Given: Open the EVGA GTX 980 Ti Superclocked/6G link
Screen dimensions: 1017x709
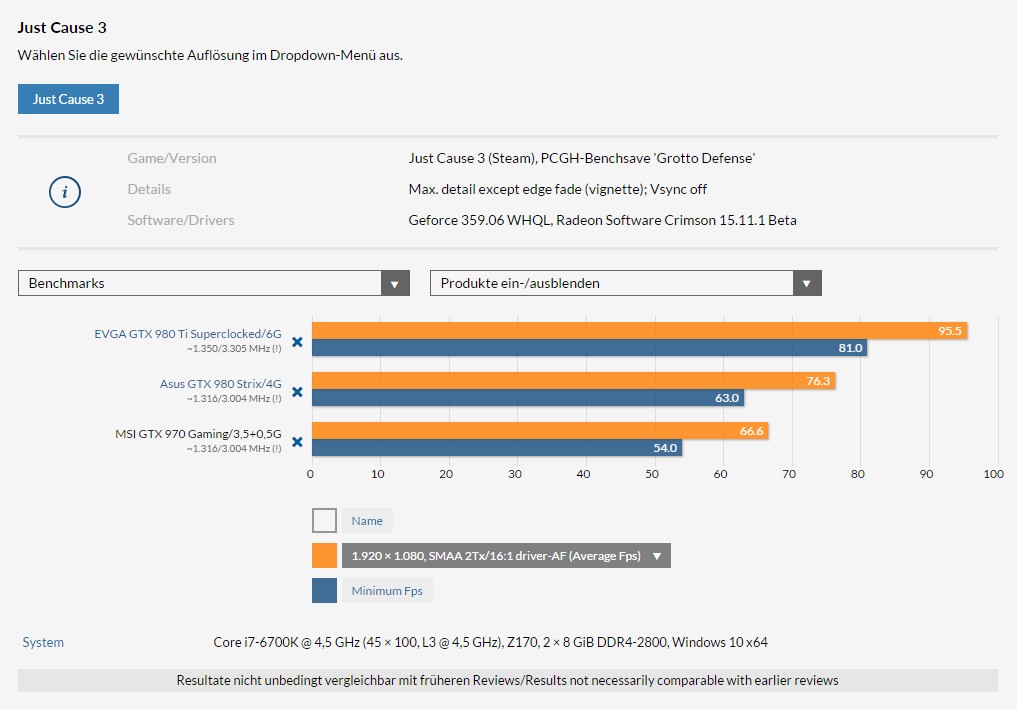Looking at the screenshot, I should (188, 333).
